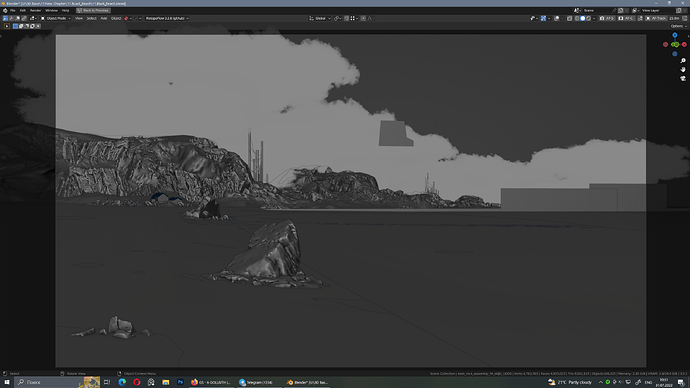Image resolution: width=690 pixels, height=388 pixels.
Task: Open Photoshop from the taskbar
Action: tap(180, 382)
